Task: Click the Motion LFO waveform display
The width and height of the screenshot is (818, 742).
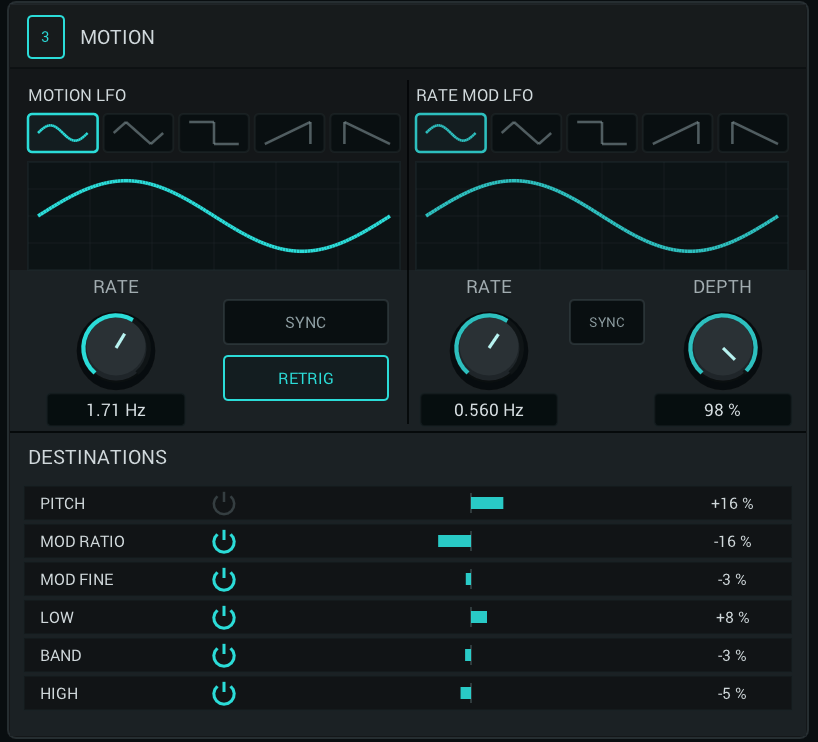Action: (x=214, y=216)
